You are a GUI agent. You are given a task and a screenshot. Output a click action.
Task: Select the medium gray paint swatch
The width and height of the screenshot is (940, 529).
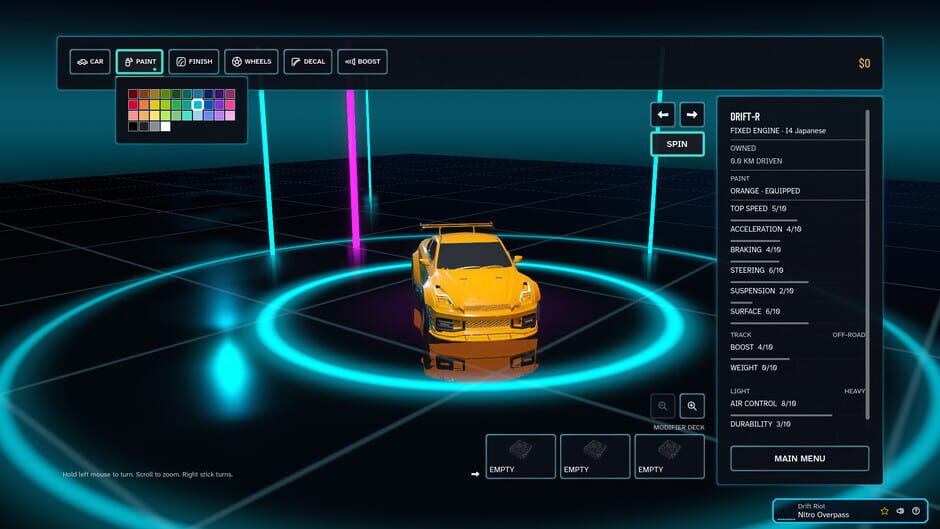[x=155, y=127]
